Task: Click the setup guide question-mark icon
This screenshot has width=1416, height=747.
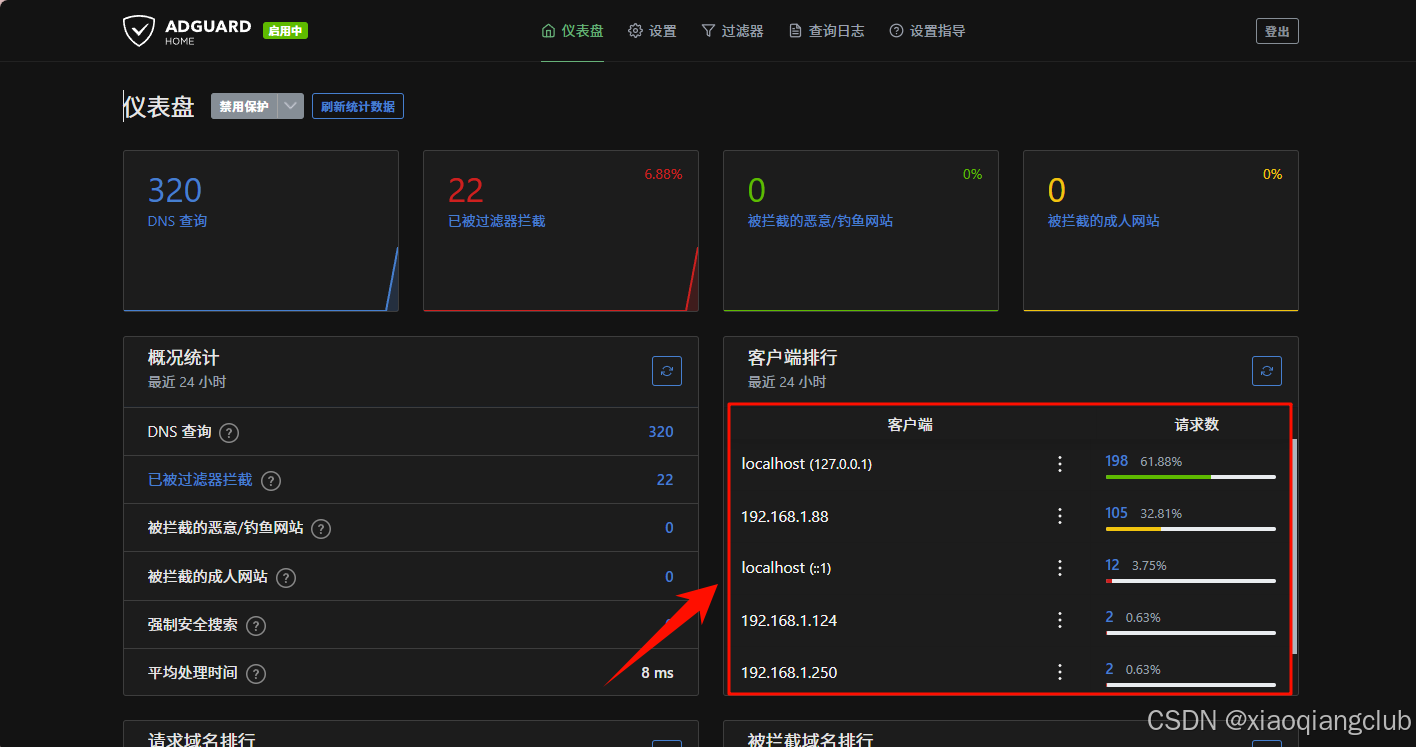Action: [x=895, y=30]
